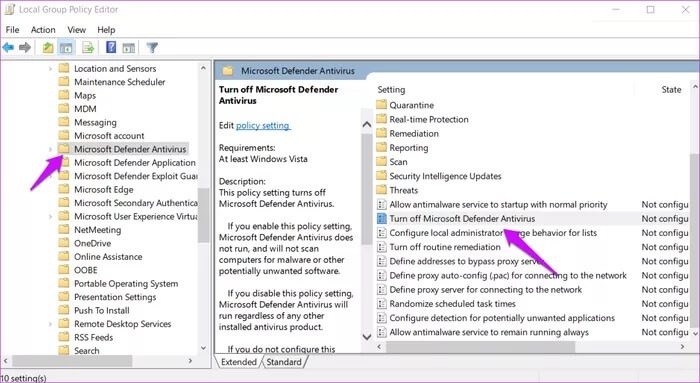700x383 pixels.
Task: Select the MDM tree item
Action: pyautogui.click(x=85, y=109)
